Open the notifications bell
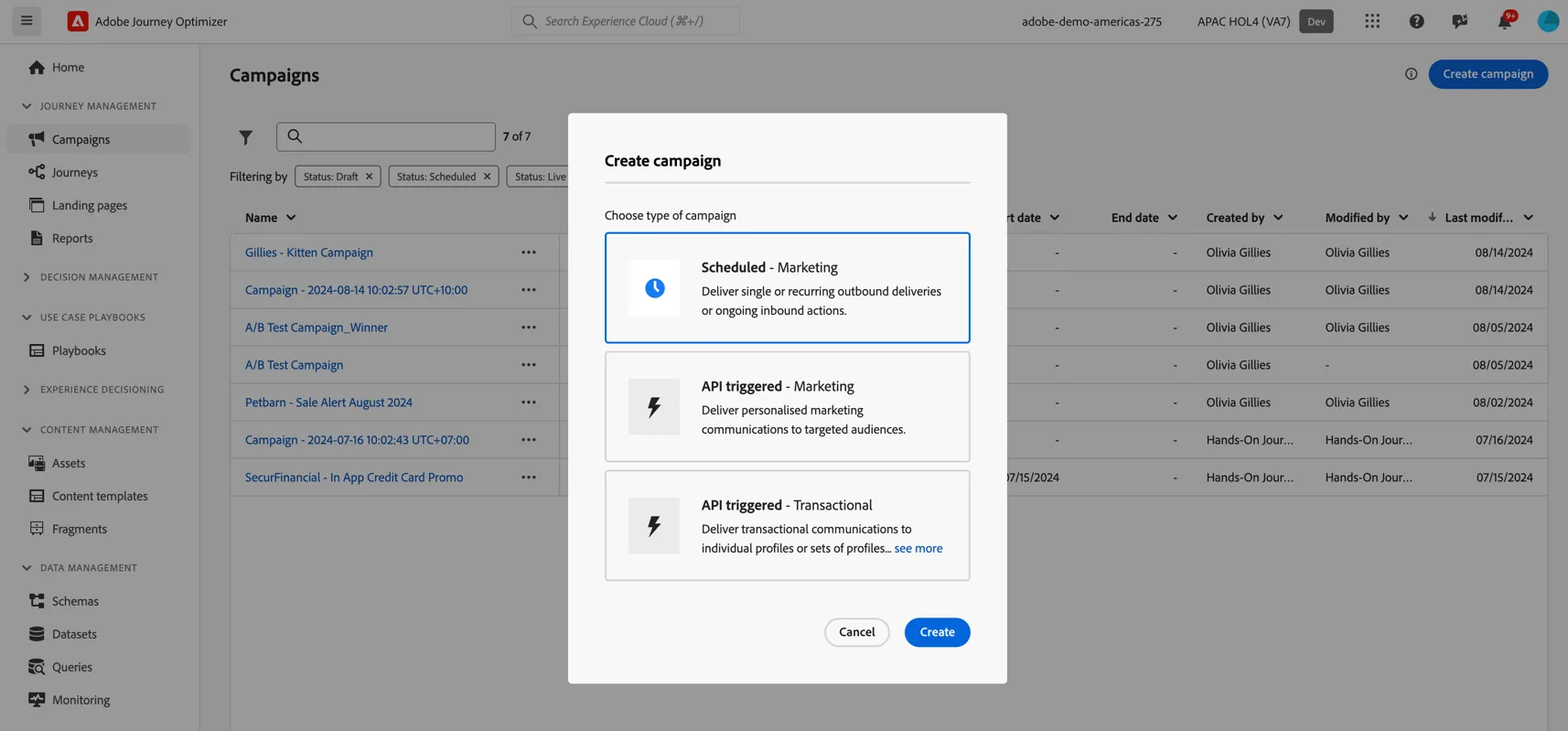 (x=1505, y=21)
